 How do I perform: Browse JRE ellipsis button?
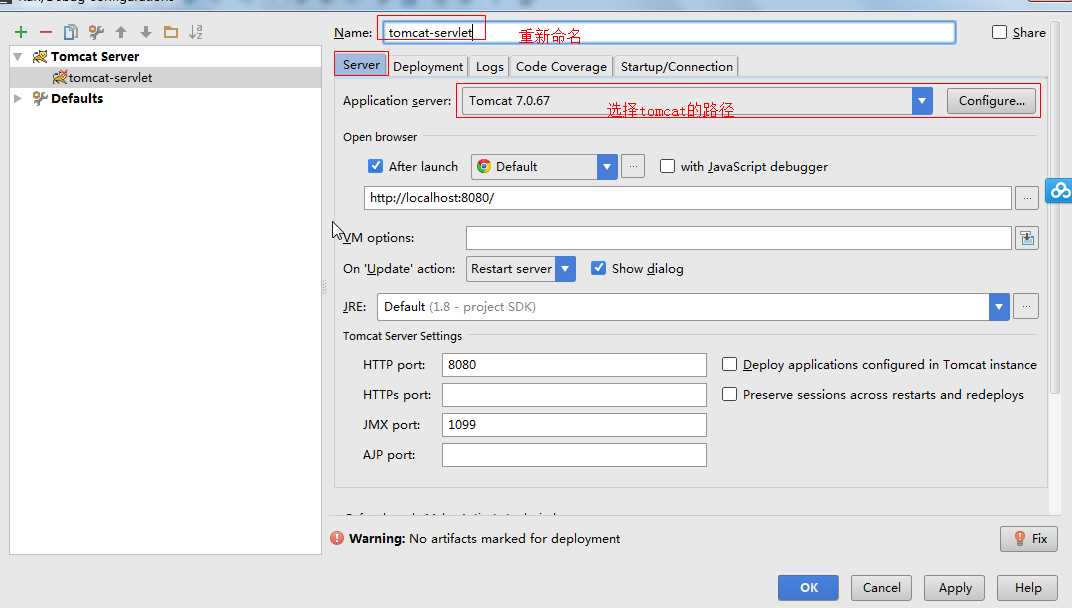[x=1026, y=306]
